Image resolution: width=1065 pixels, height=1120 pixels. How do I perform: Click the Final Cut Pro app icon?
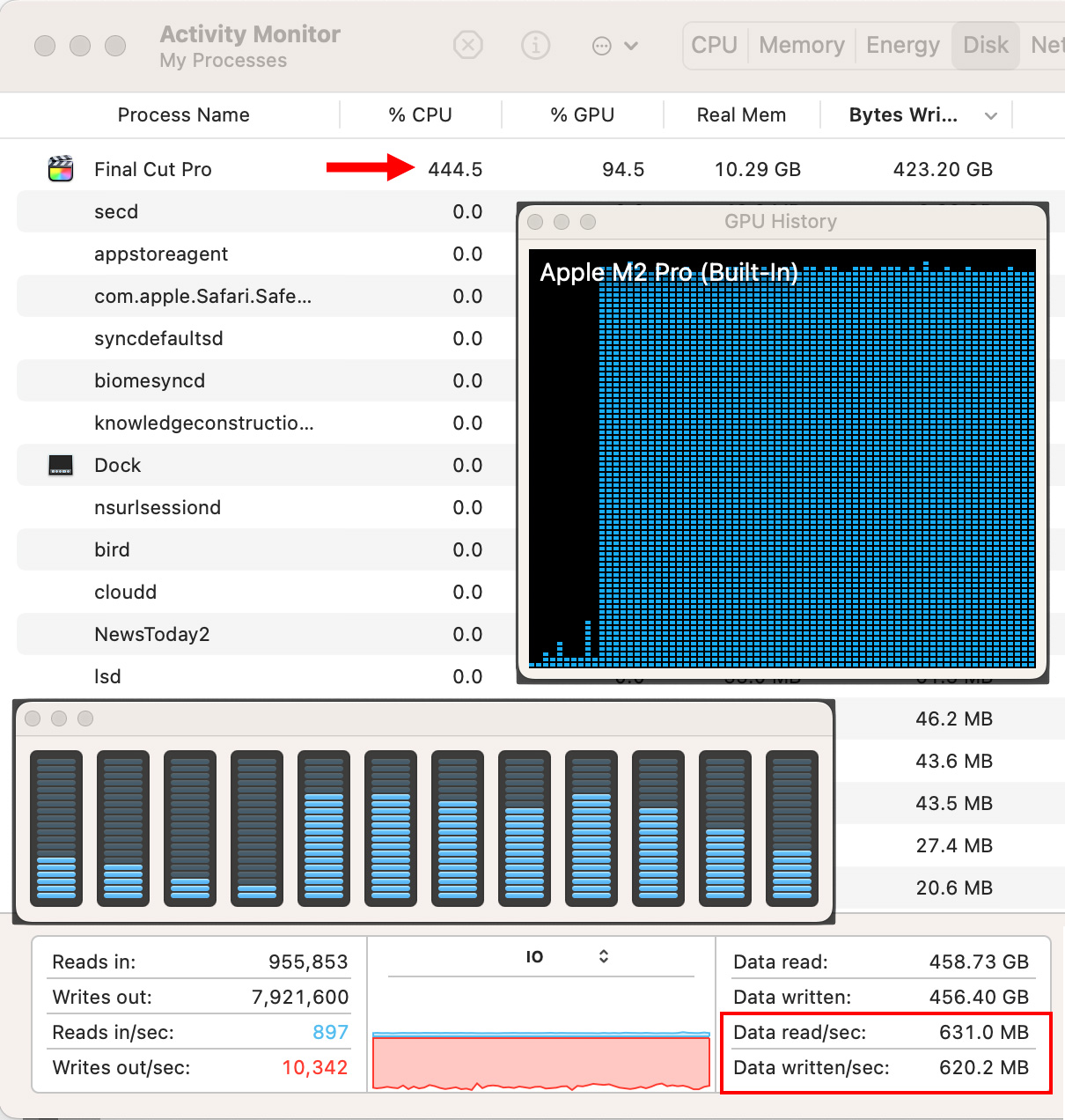(x=61, y=169)
